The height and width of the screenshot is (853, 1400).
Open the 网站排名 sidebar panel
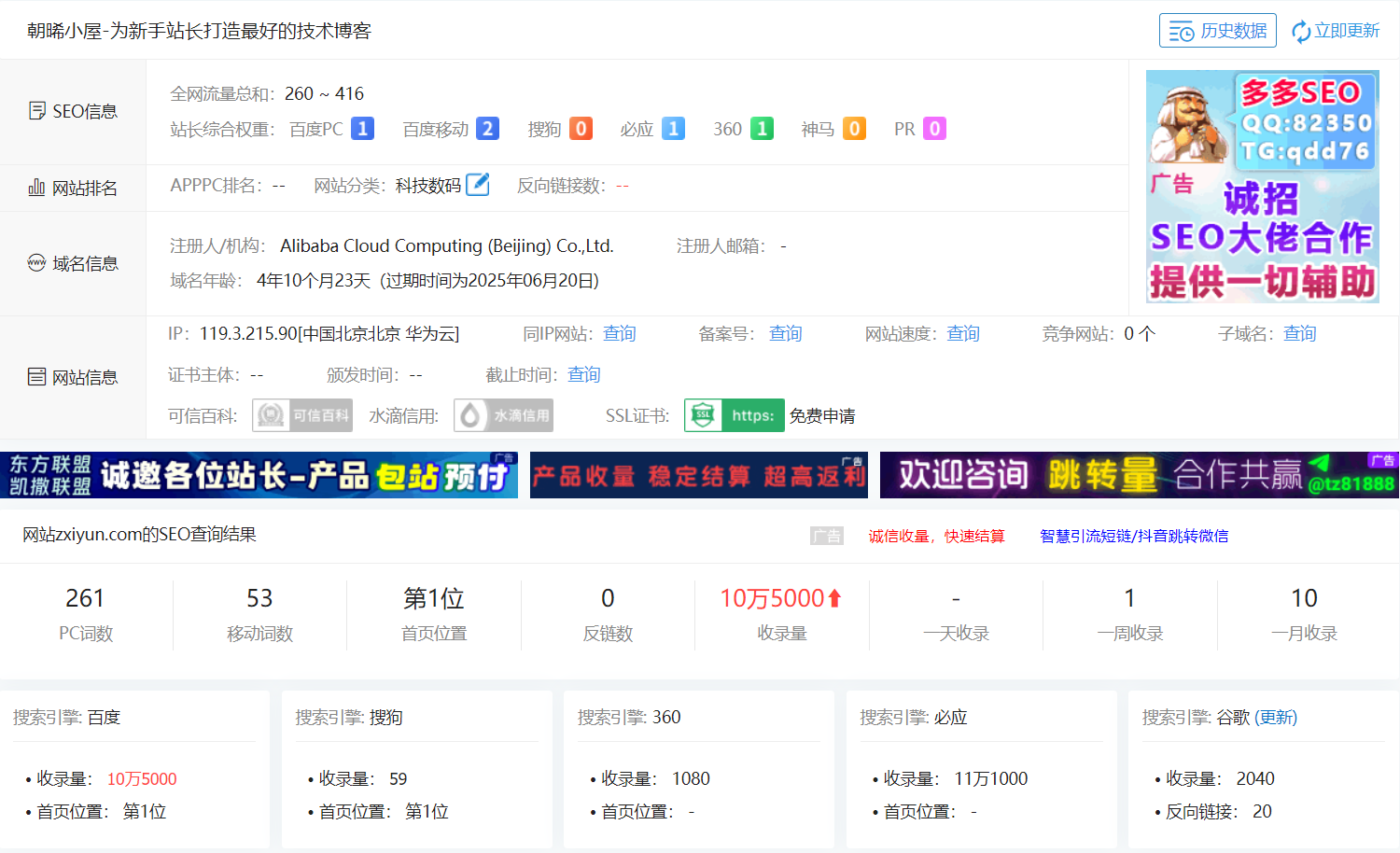(72, 188)
